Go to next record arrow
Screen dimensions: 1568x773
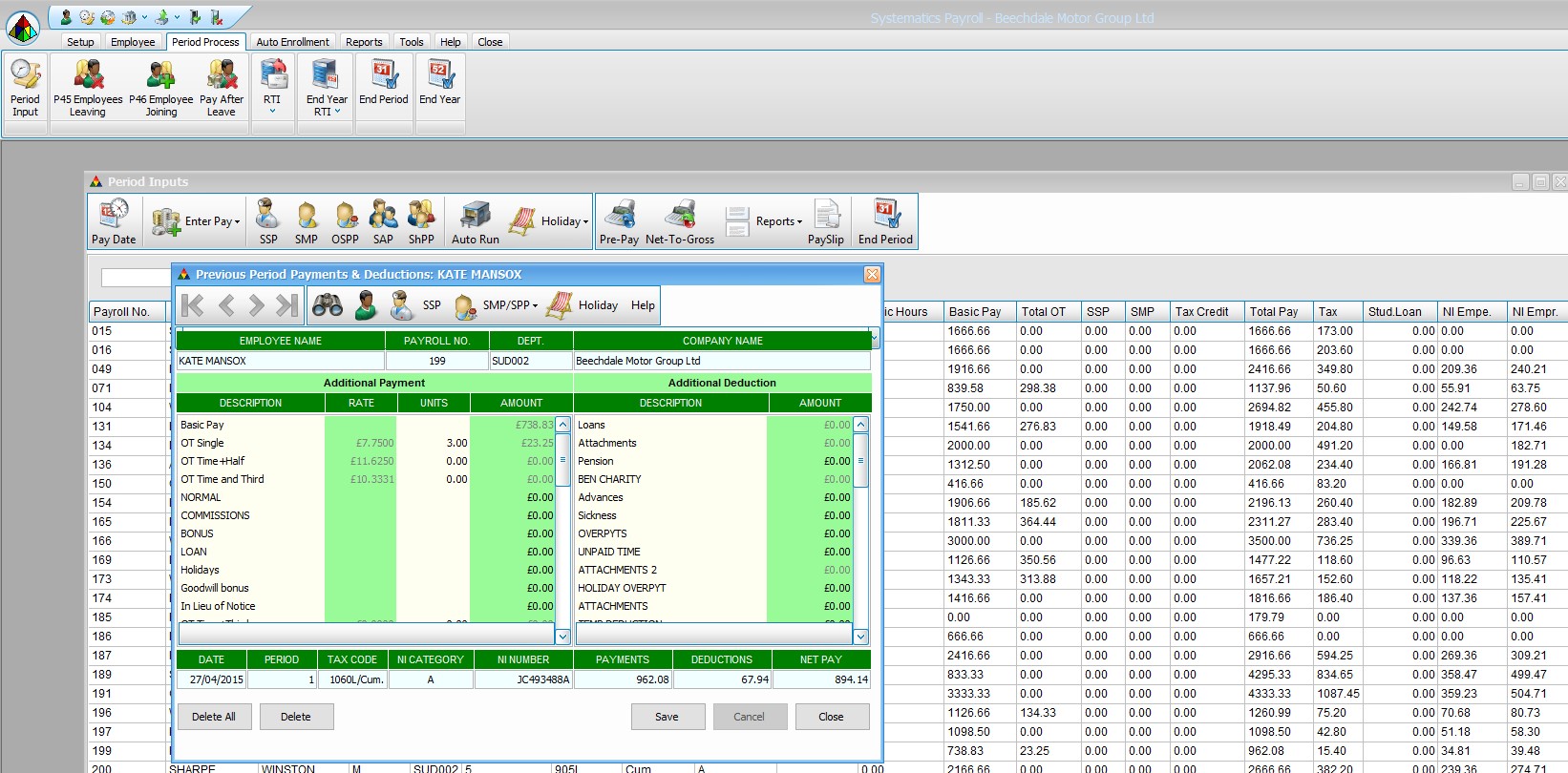(256, 305)
